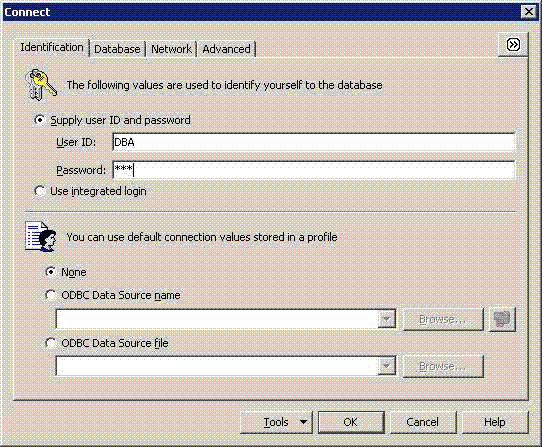Switch to the Database tab
Screen dimensions: 542x447
pyautogui.click(x=117, y=49)
